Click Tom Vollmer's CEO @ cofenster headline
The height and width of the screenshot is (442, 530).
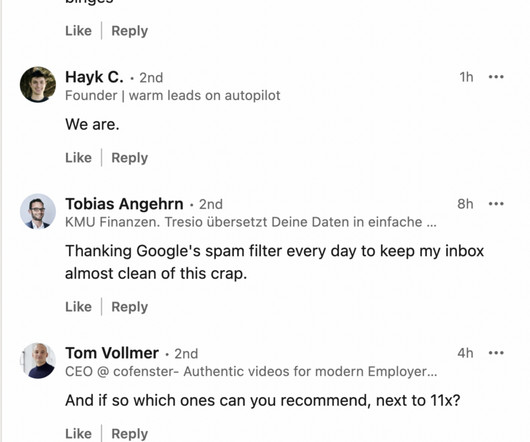pyautogui.click(x=251, y=372)
